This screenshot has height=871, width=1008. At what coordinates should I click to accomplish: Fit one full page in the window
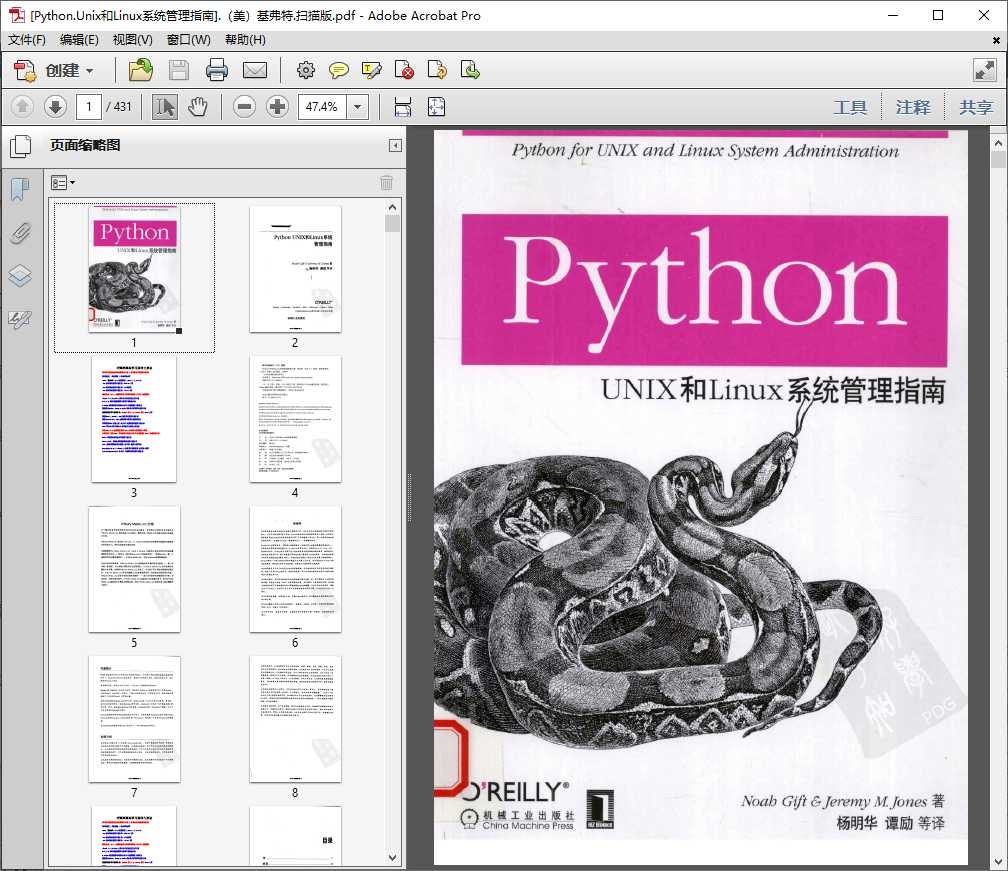436,107
